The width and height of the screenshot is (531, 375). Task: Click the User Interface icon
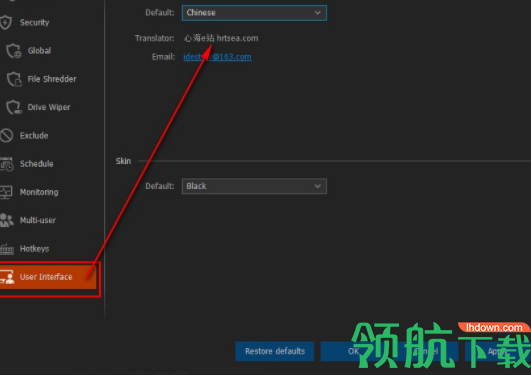(x=7, y=277)
